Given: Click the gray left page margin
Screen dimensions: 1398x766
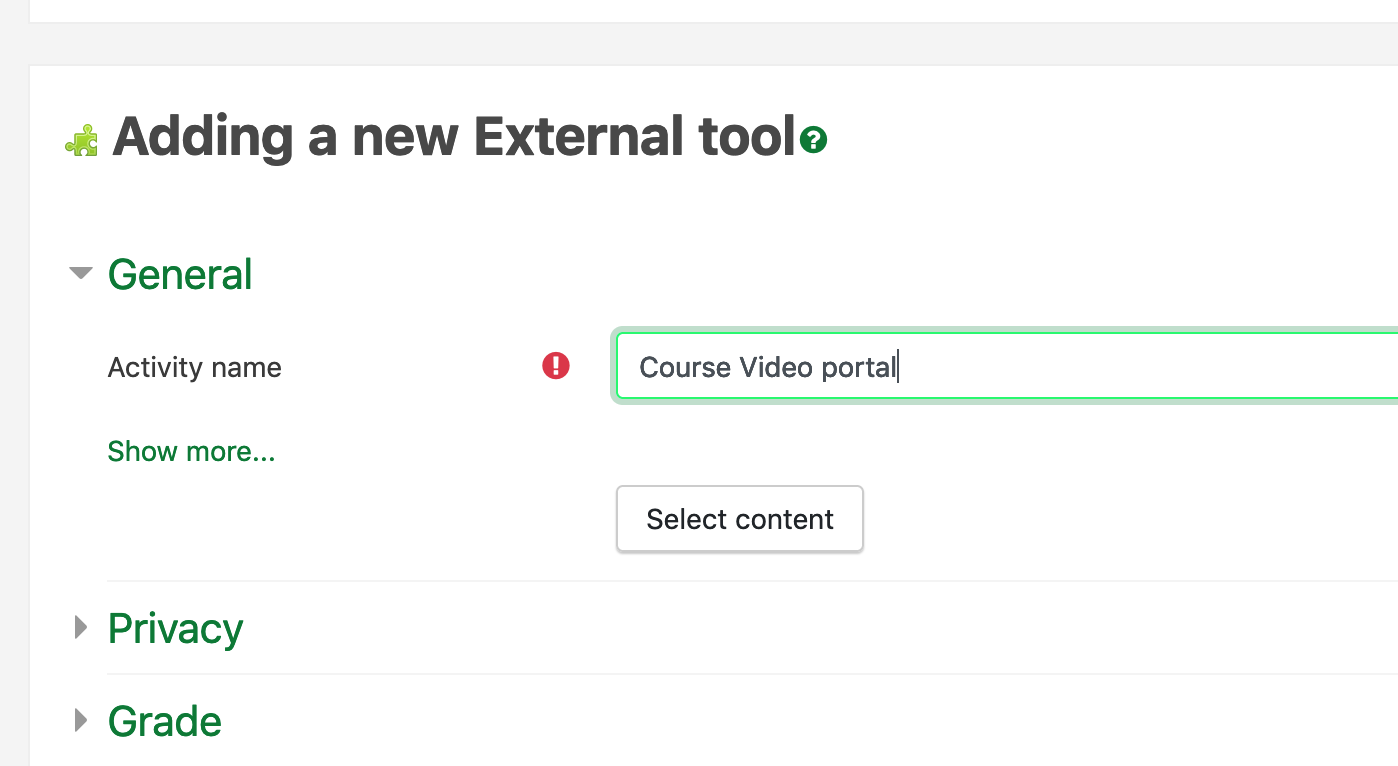Looking at the screenshot, I should click(x=14, y=400).
